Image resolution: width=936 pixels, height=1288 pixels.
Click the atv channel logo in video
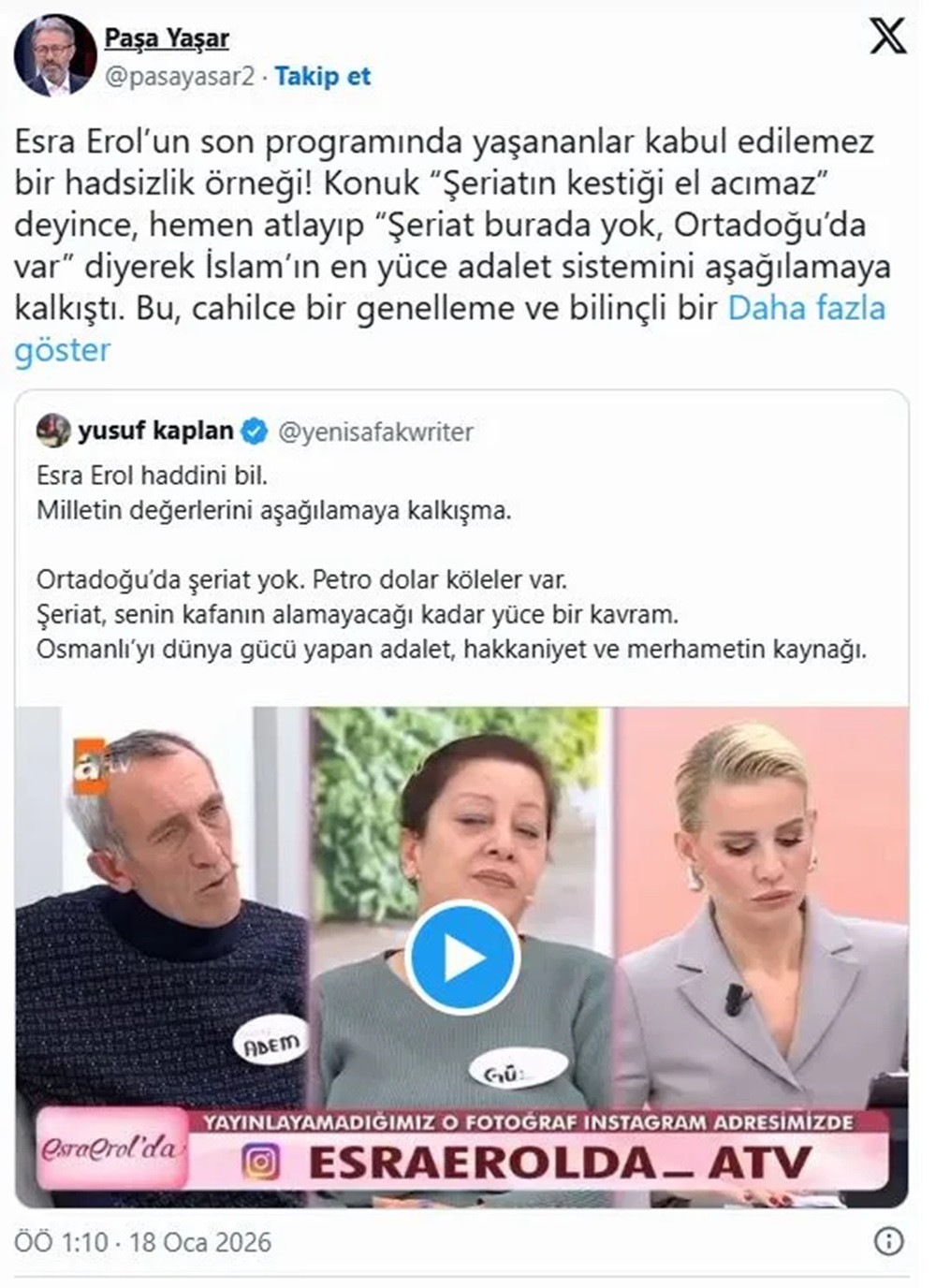click(x=101, y=768)
